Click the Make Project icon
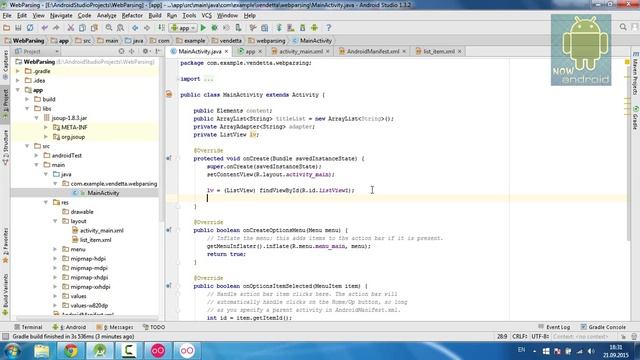 click(x=162, y=28)
